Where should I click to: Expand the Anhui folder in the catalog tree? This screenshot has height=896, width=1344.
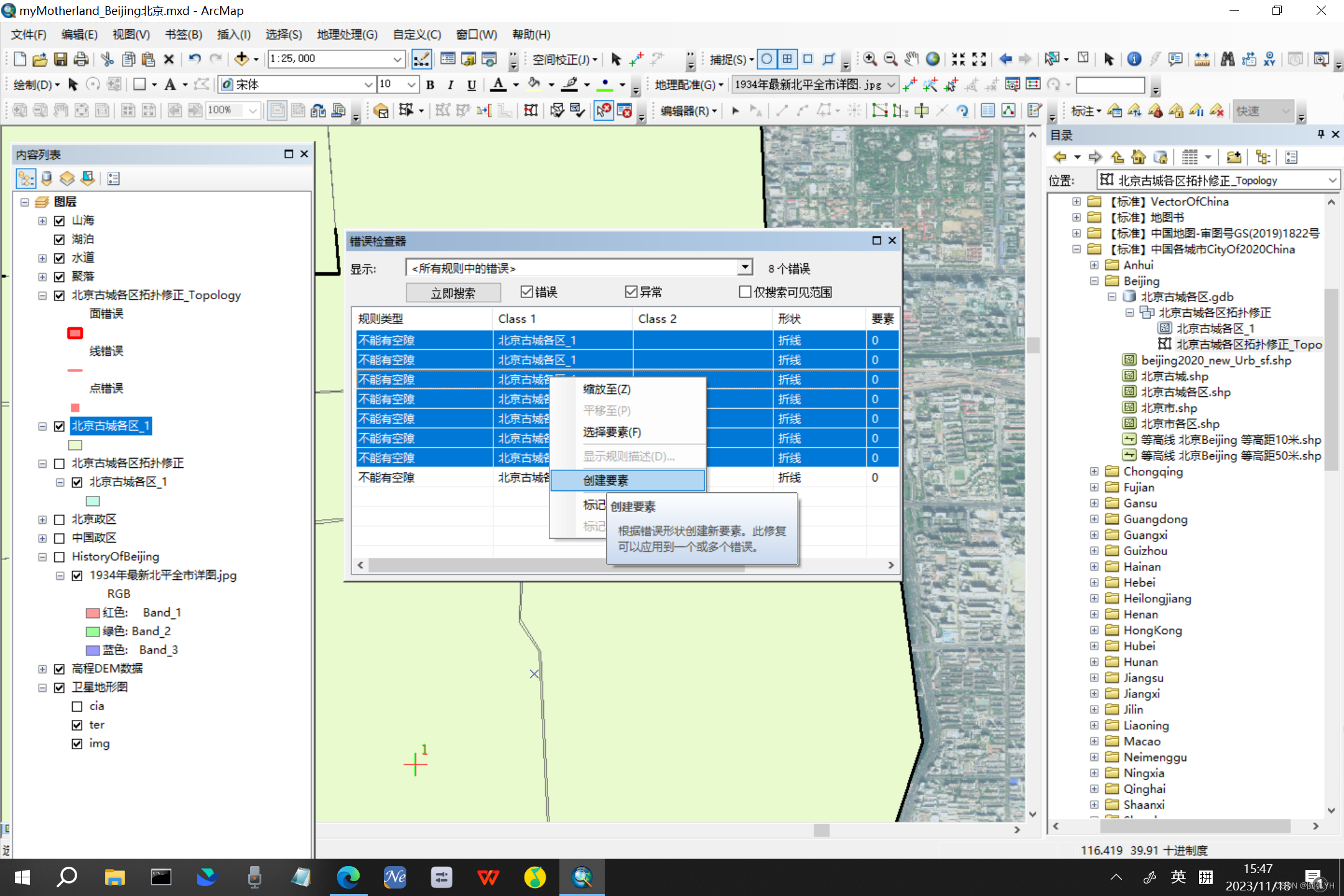pyautogui.click(x=1095, y=264)
